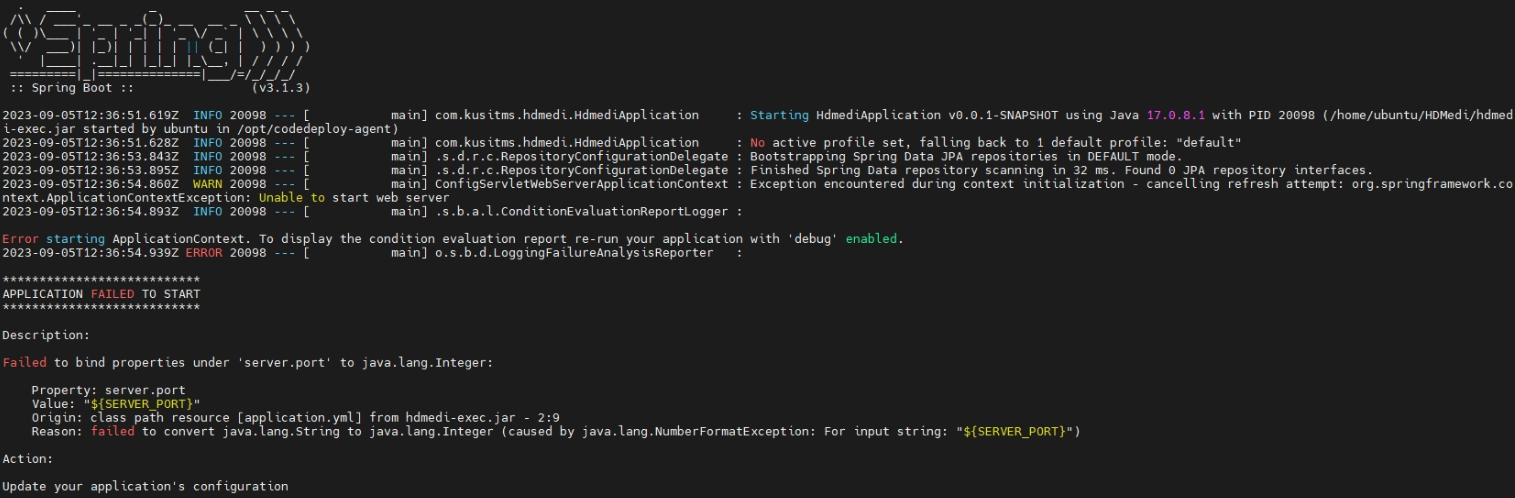Image resolution: width=1515 pixels, height=498 pixels.
Task: Click 'Property: server.port' line
Action: [108, 390]
